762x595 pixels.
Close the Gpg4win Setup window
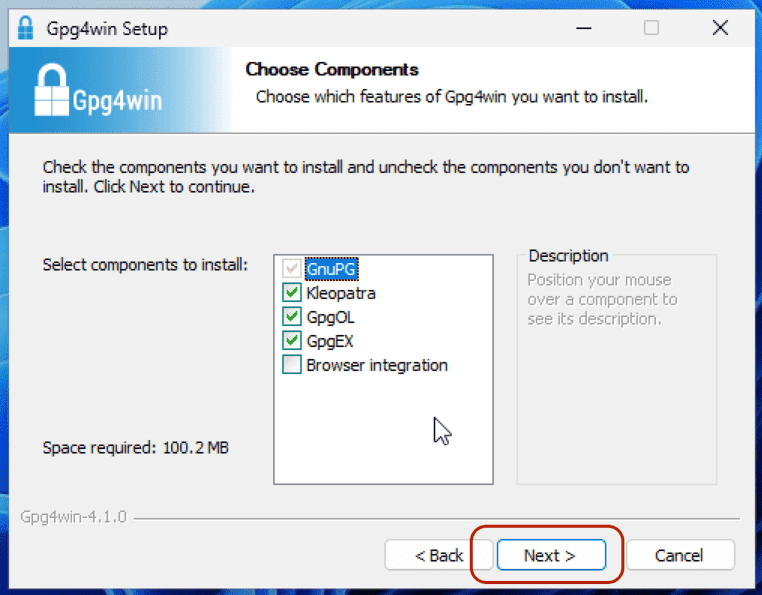pos(720,28)
